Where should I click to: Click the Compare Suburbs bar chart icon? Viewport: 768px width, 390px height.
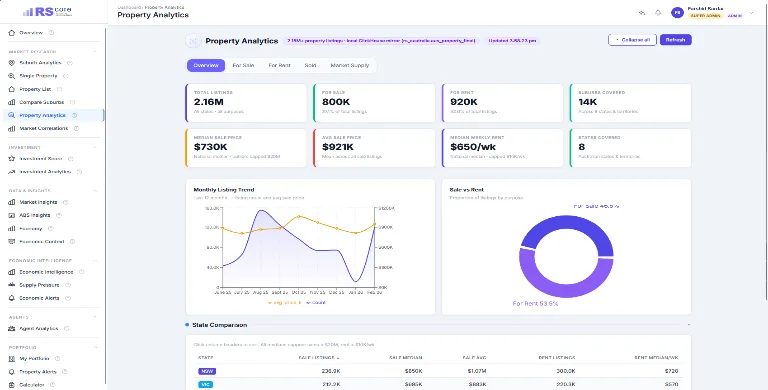tap(12, 102)
